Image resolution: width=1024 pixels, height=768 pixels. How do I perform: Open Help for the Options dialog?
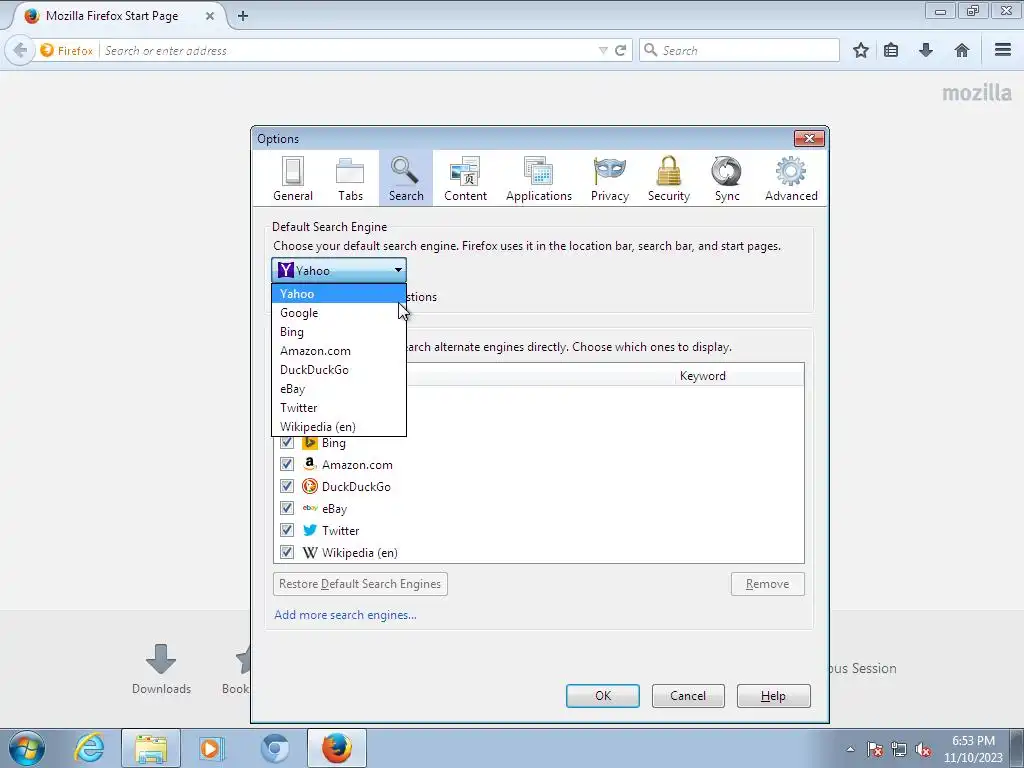[773, 696]
